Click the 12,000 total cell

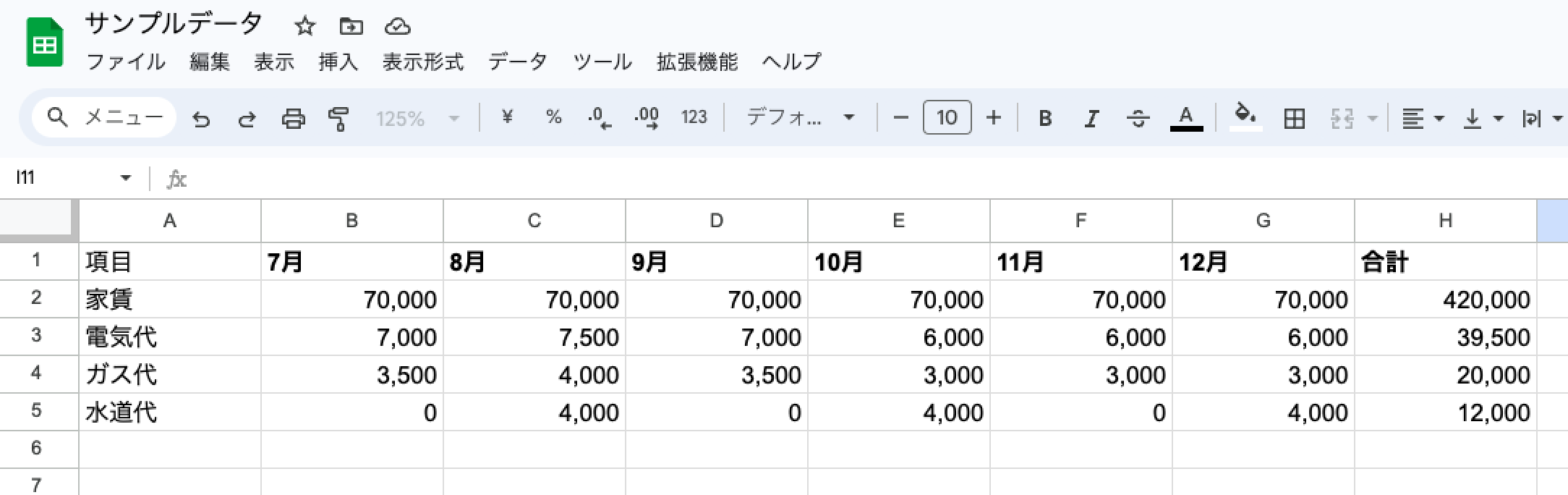[1446, 412]
